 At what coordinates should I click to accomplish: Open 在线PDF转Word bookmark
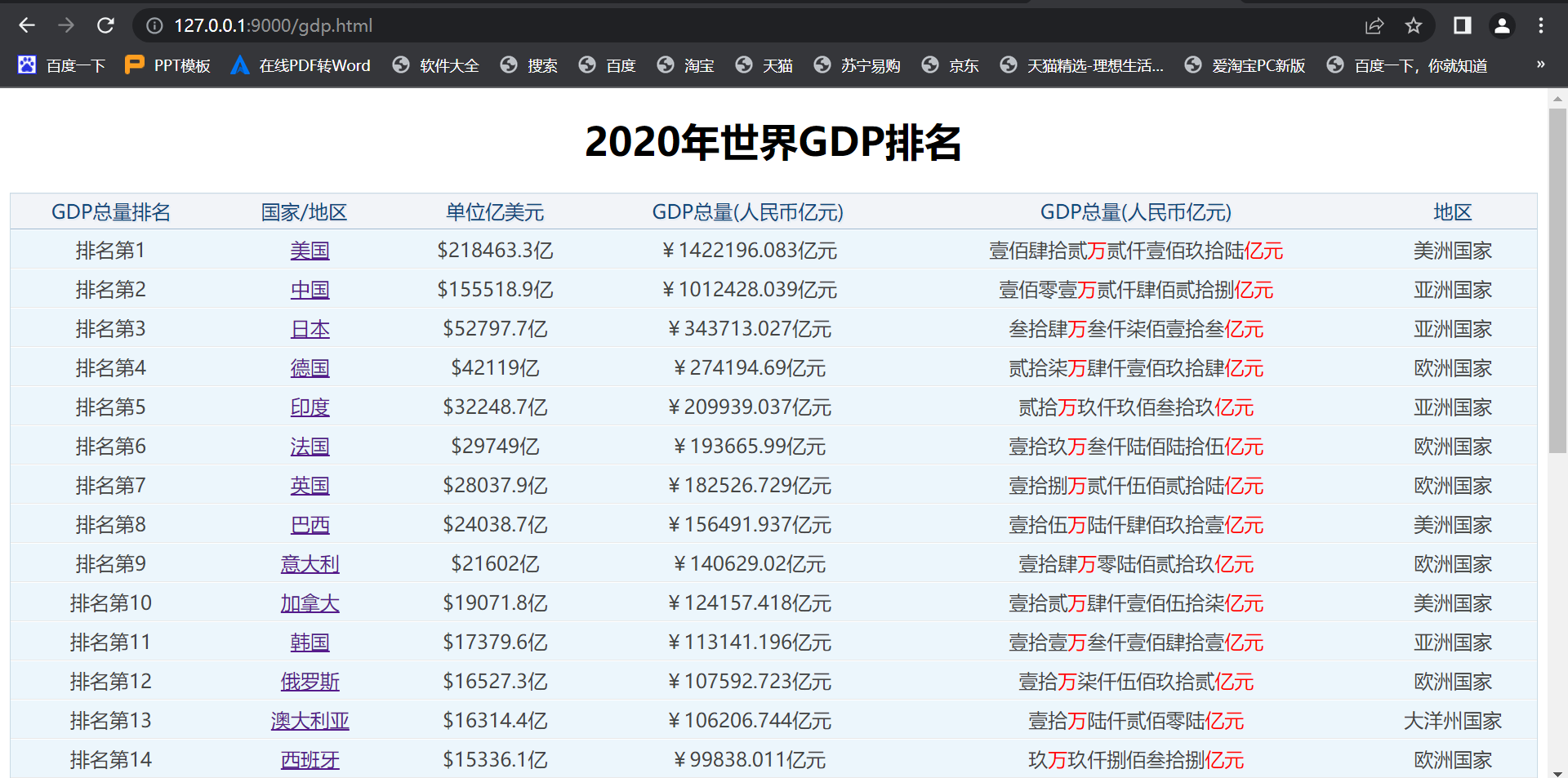coord(301,65)
